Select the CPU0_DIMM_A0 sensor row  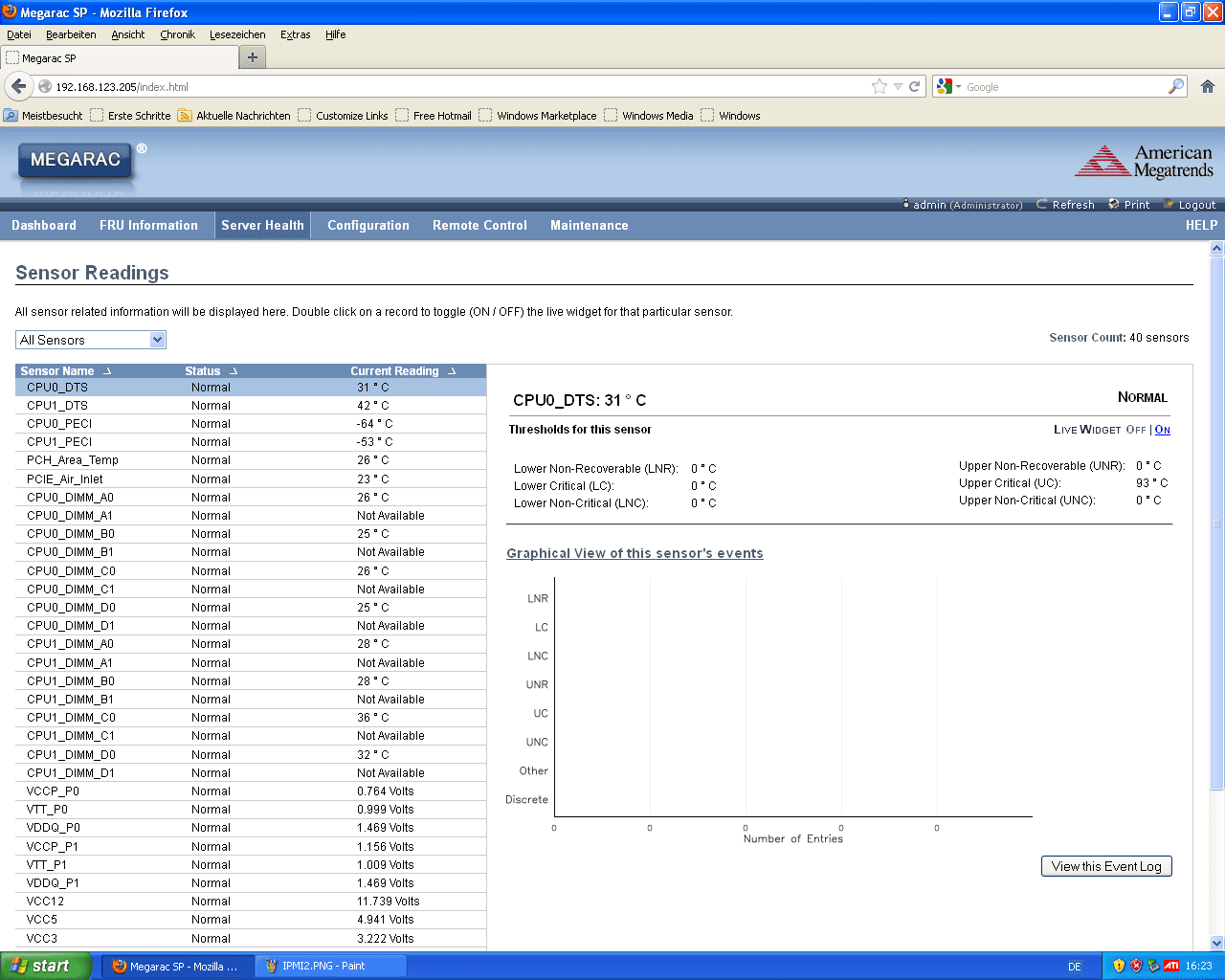pos(251,498)
